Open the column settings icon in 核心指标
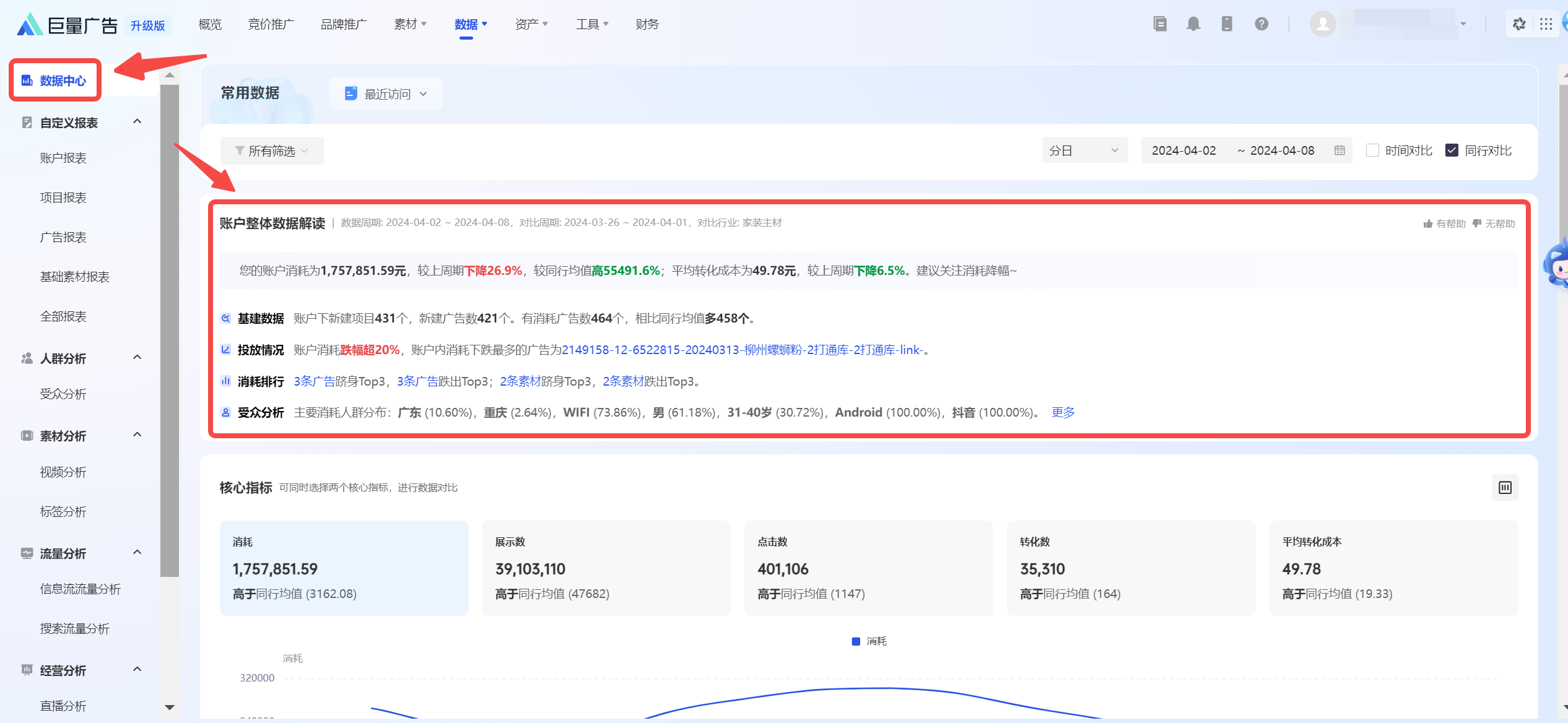Image resolution: width=1568 pixels, height=723 pixels. (1505, 488)
